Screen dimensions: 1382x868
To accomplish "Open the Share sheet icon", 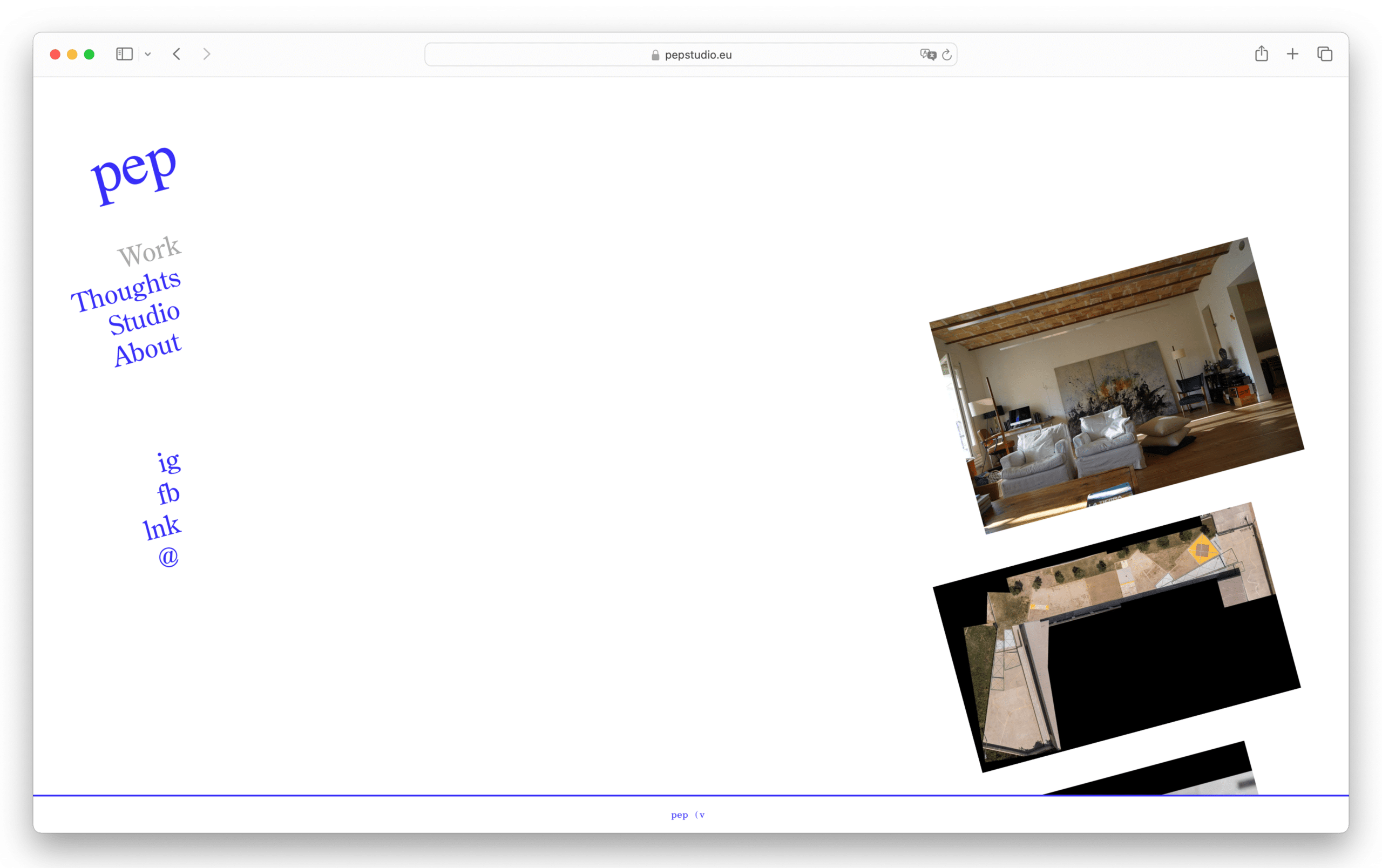I will 1261,54.
